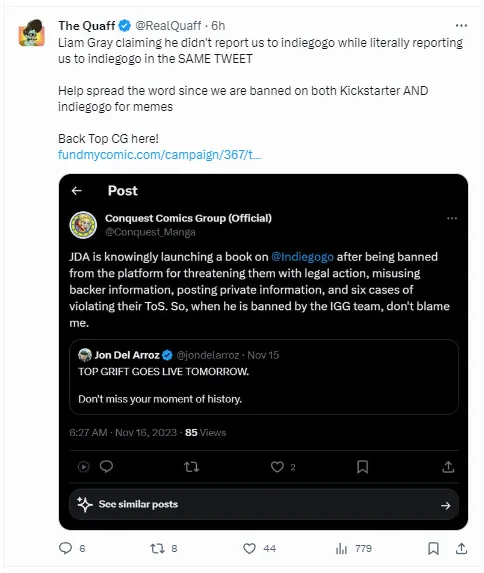Open three-dot menu on Conquest Comics post
484x573 pixels.
pos(452,218)
